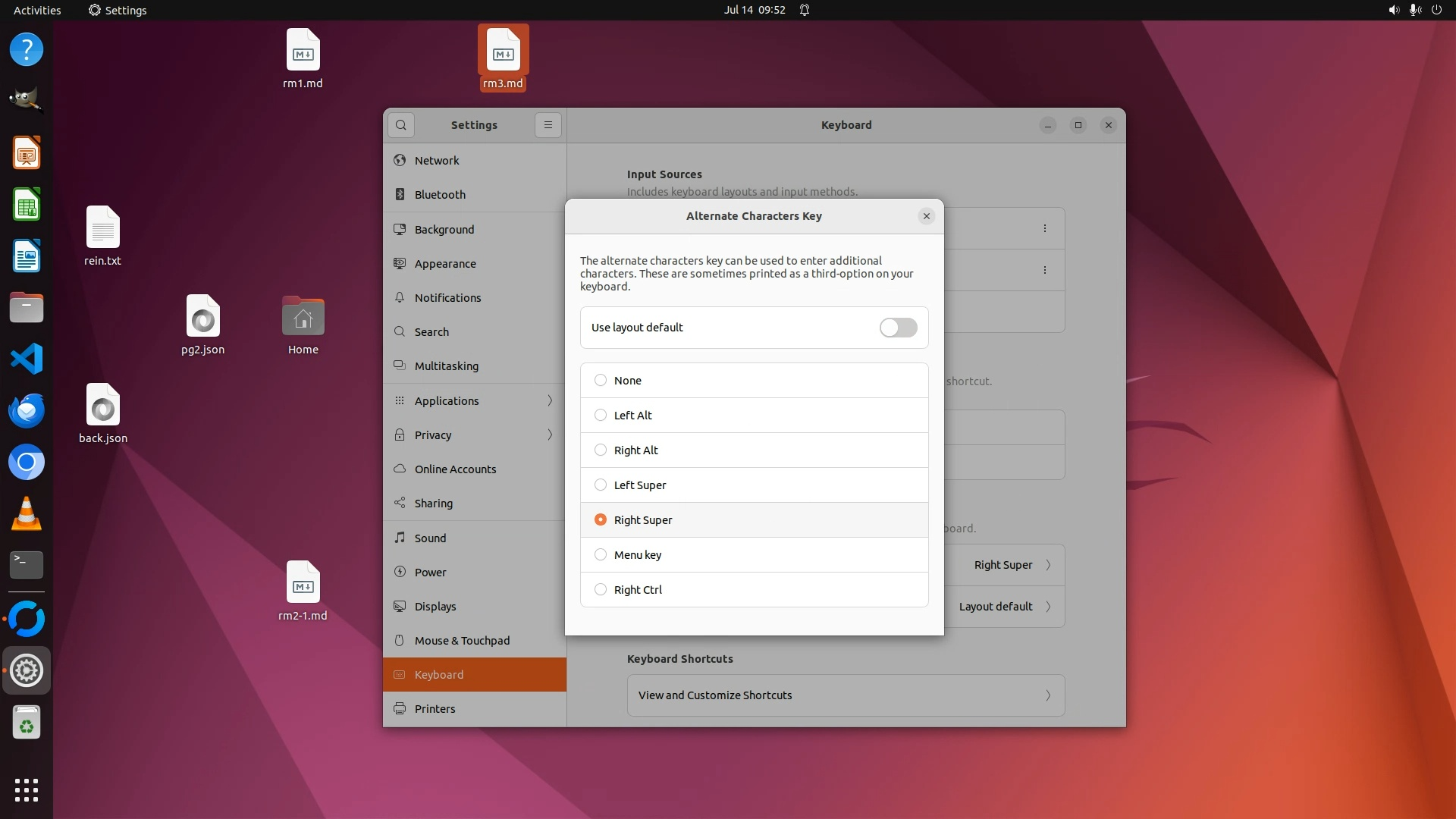Select the Menu key radio option
The height and width of the screenshot is (819, 1456).
(x=601, y=555)
